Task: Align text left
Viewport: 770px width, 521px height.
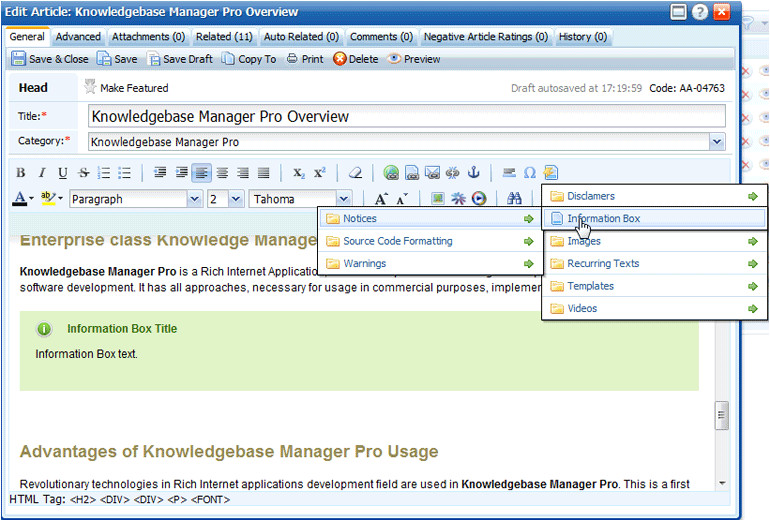Action: 201,172
